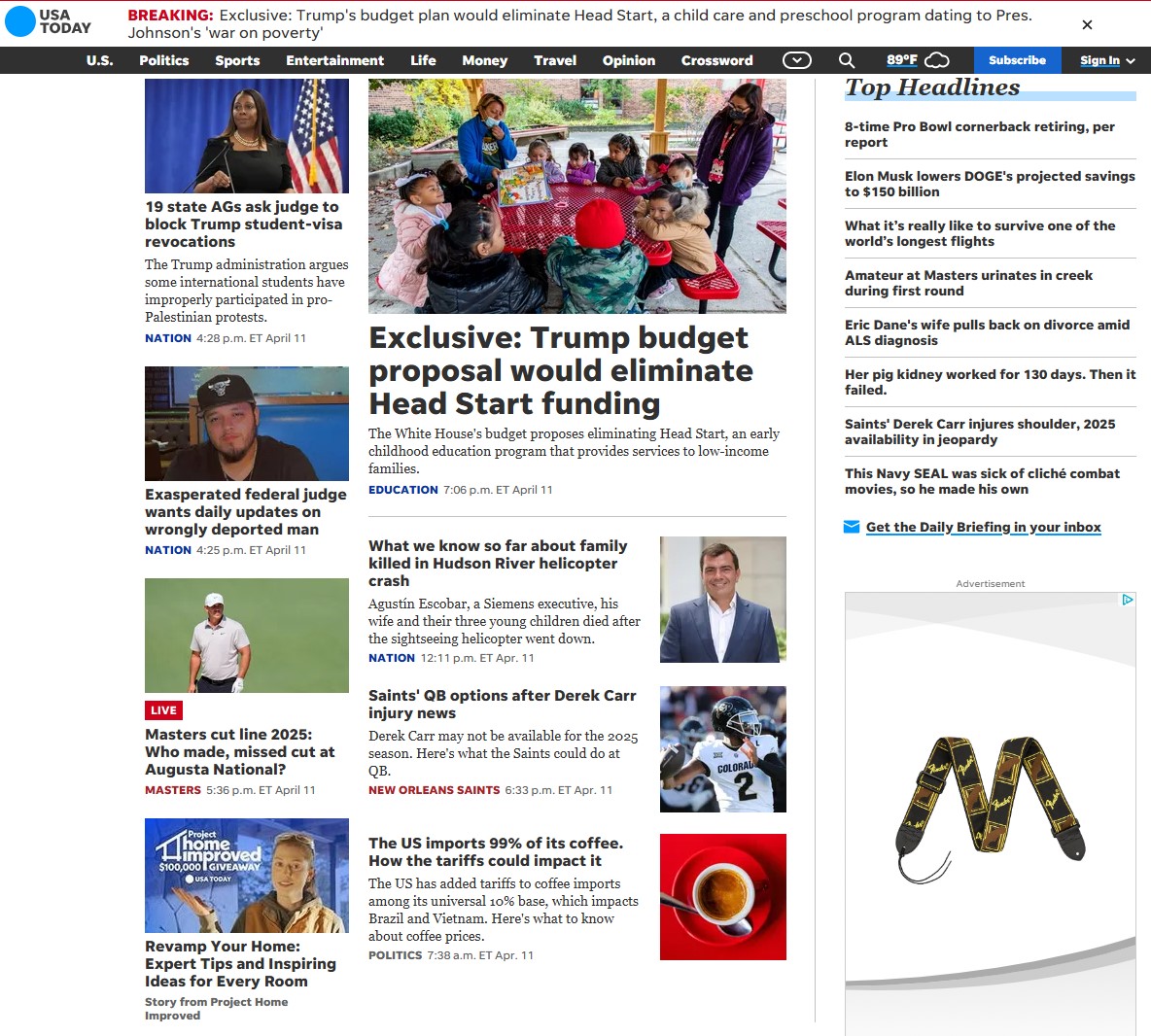The image size is (1151, 1036).
Task: Open the wrongly deported man story
Action: pos(245,511)
